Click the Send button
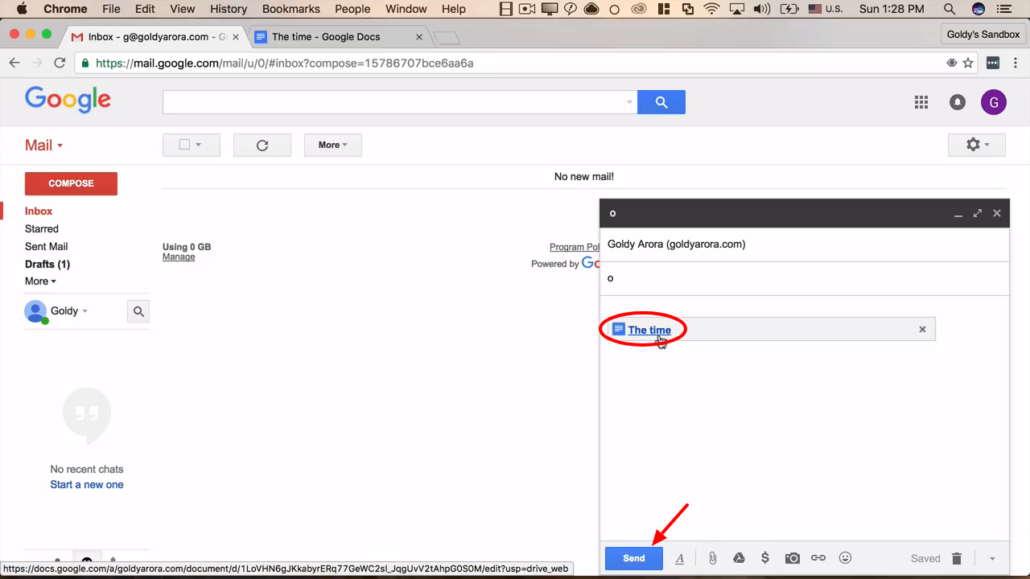 (634, 558)
